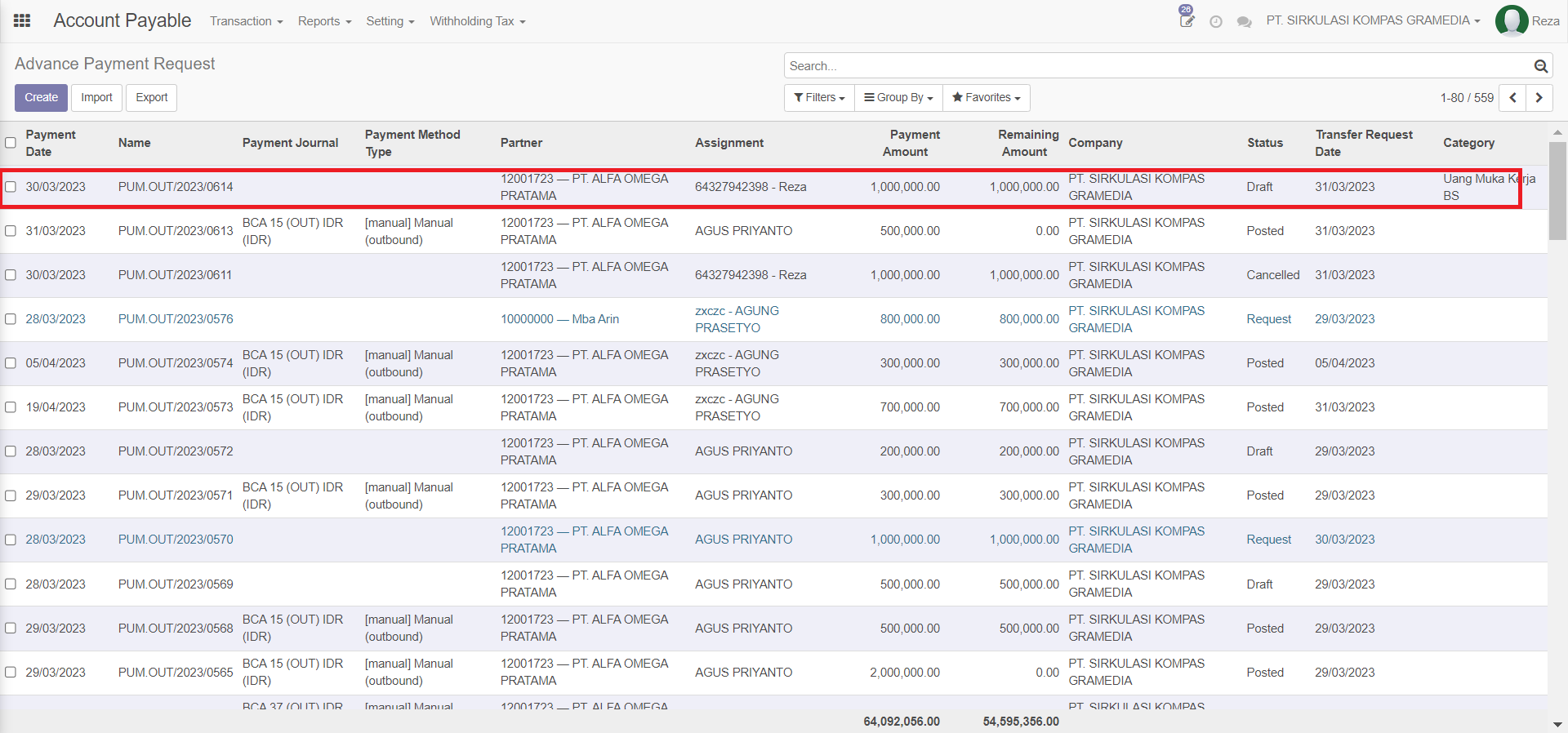
Task: Open company selector PT. SIRKULASI KOMPAS GRAMEDIA
Action: (1373, 20)
